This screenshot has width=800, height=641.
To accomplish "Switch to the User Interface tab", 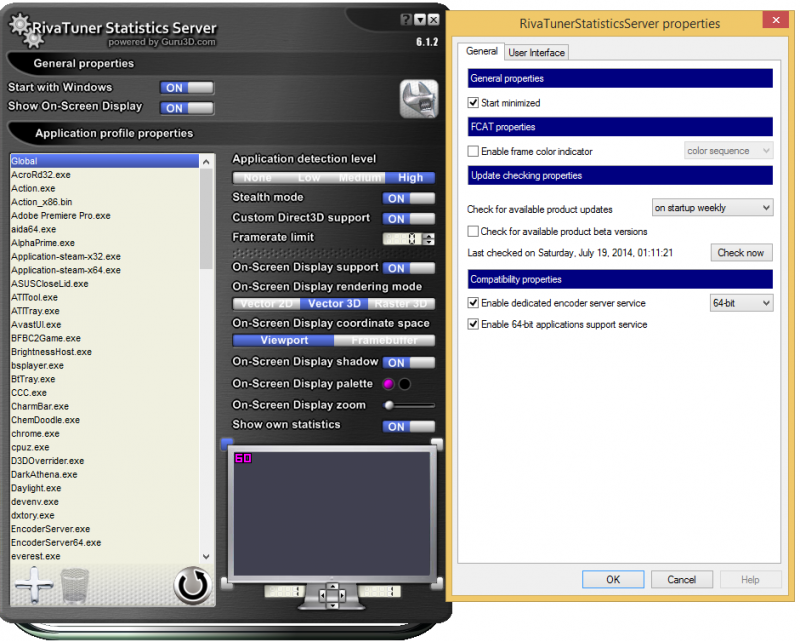I will (x=536, y=53).
